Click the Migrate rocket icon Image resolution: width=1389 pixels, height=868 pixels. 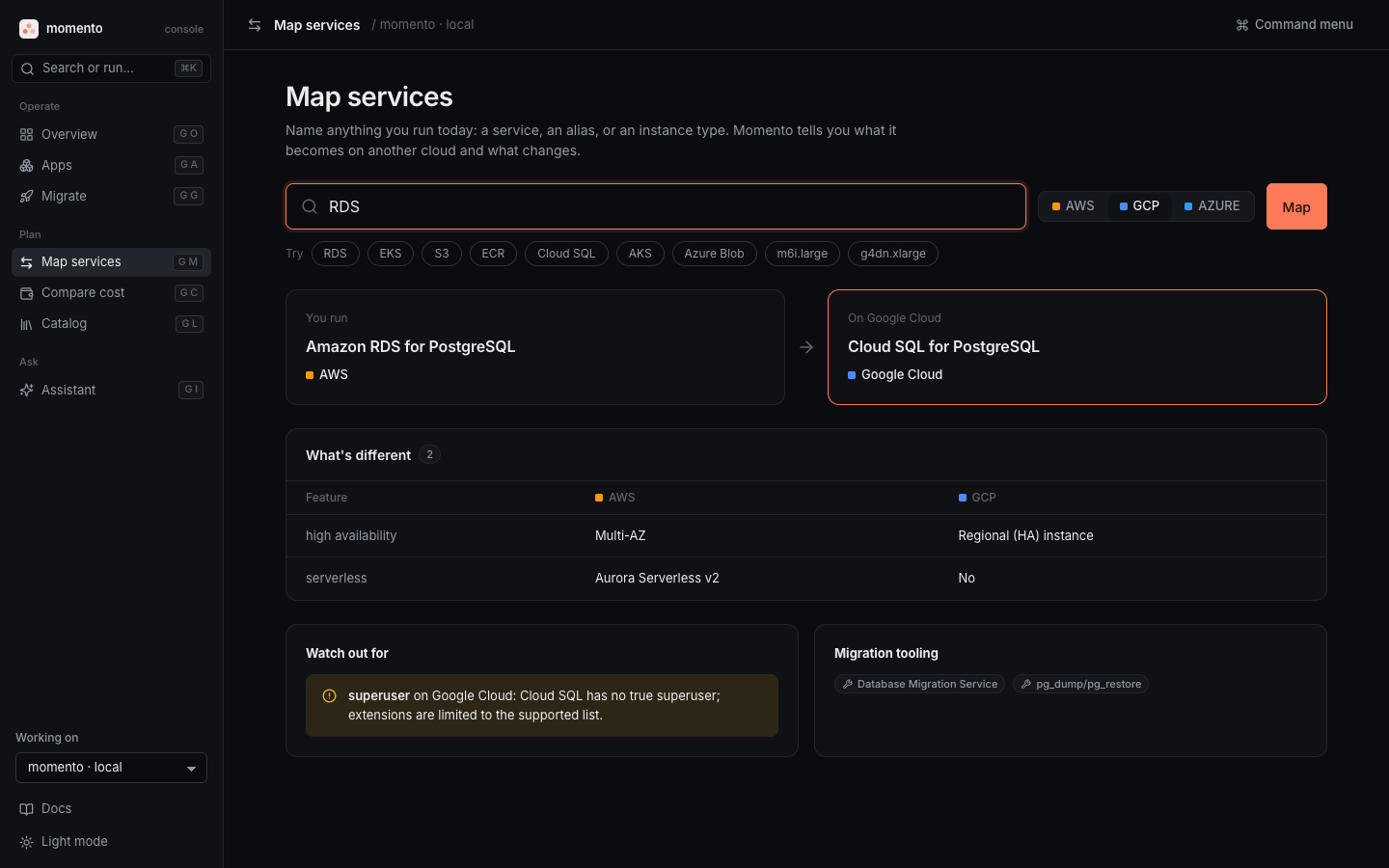pyautogui.click(x=26, y=197)
